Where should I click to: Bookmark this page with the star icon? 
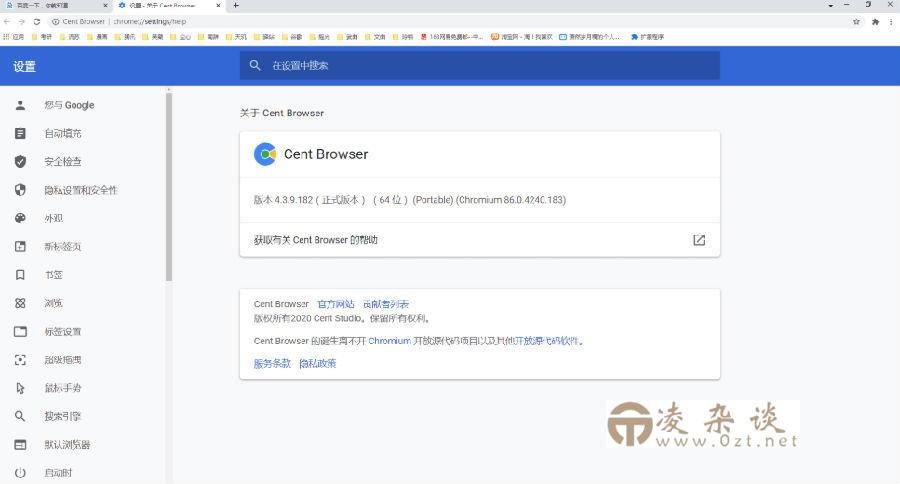pyautogui.click(x=856, y=21)
